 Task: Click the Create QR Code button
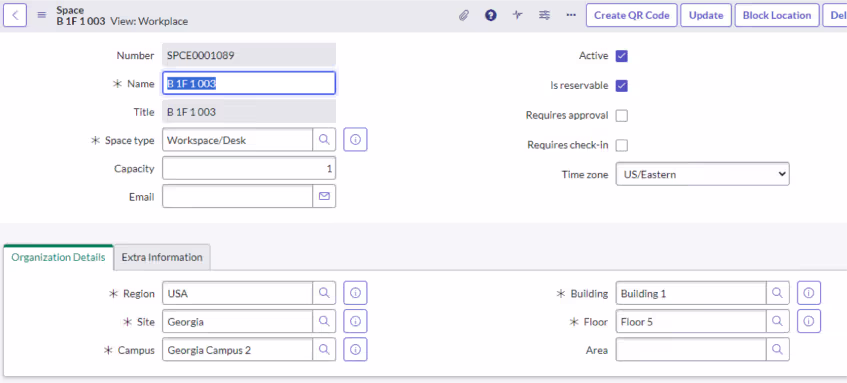(x=631, y=15)
